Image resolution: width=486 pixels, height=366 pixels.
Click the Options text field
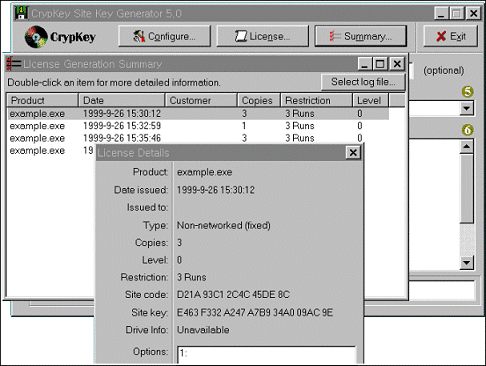point(266,355)
